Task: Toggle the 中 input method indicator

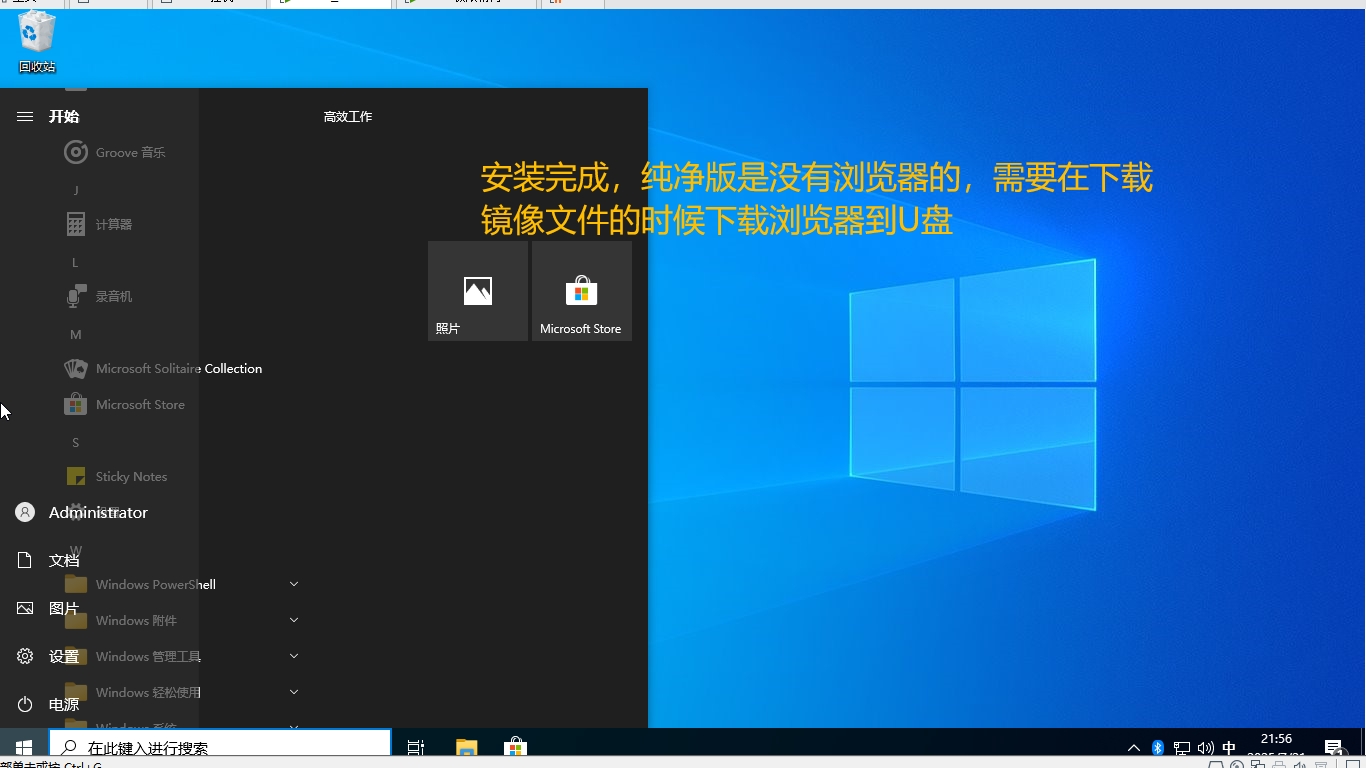Action: coord(1229,747)
